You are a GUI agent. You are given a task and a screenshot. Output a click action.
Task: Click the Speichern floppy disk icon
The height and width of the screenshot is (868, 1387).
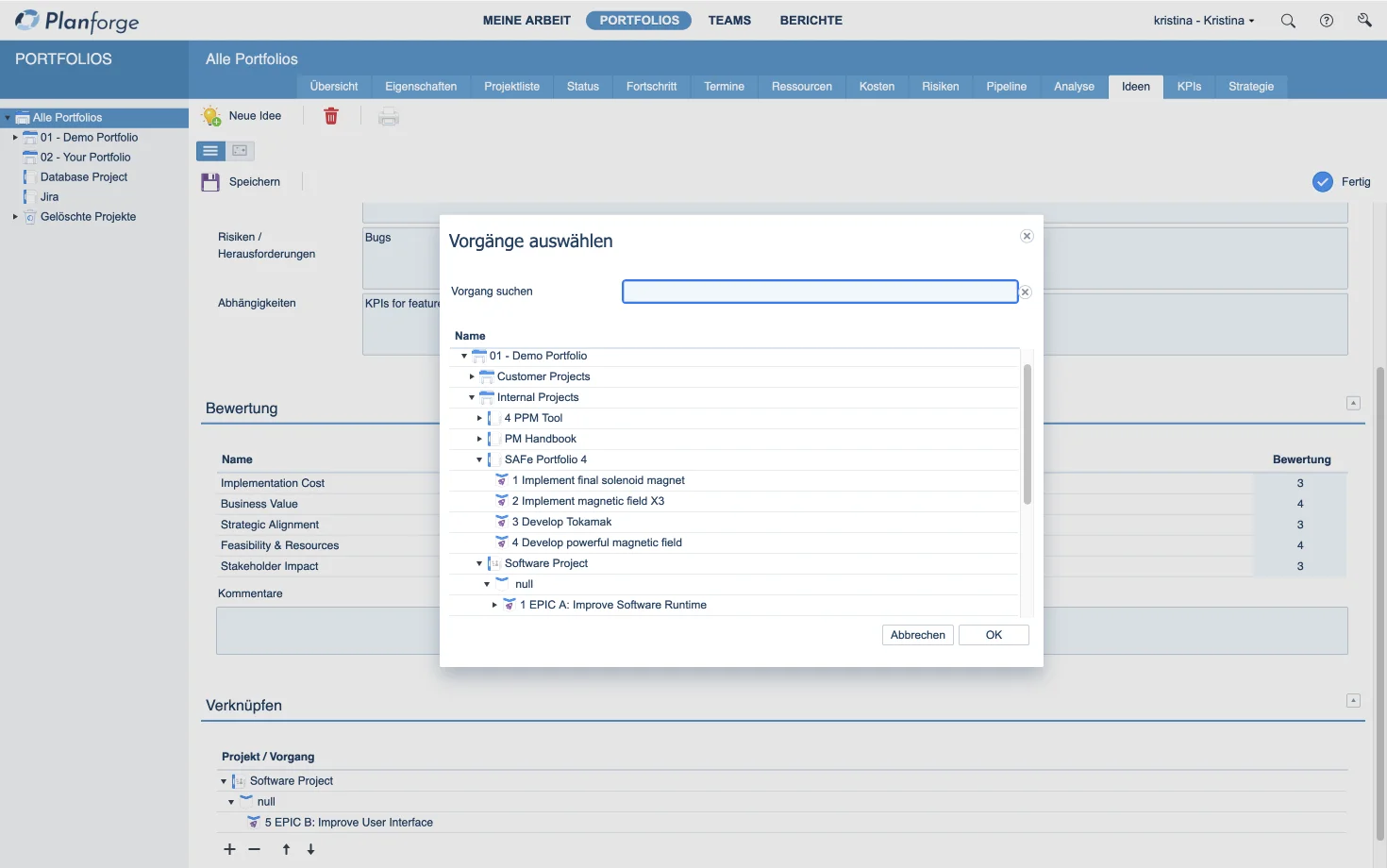(x=210, y=182)
